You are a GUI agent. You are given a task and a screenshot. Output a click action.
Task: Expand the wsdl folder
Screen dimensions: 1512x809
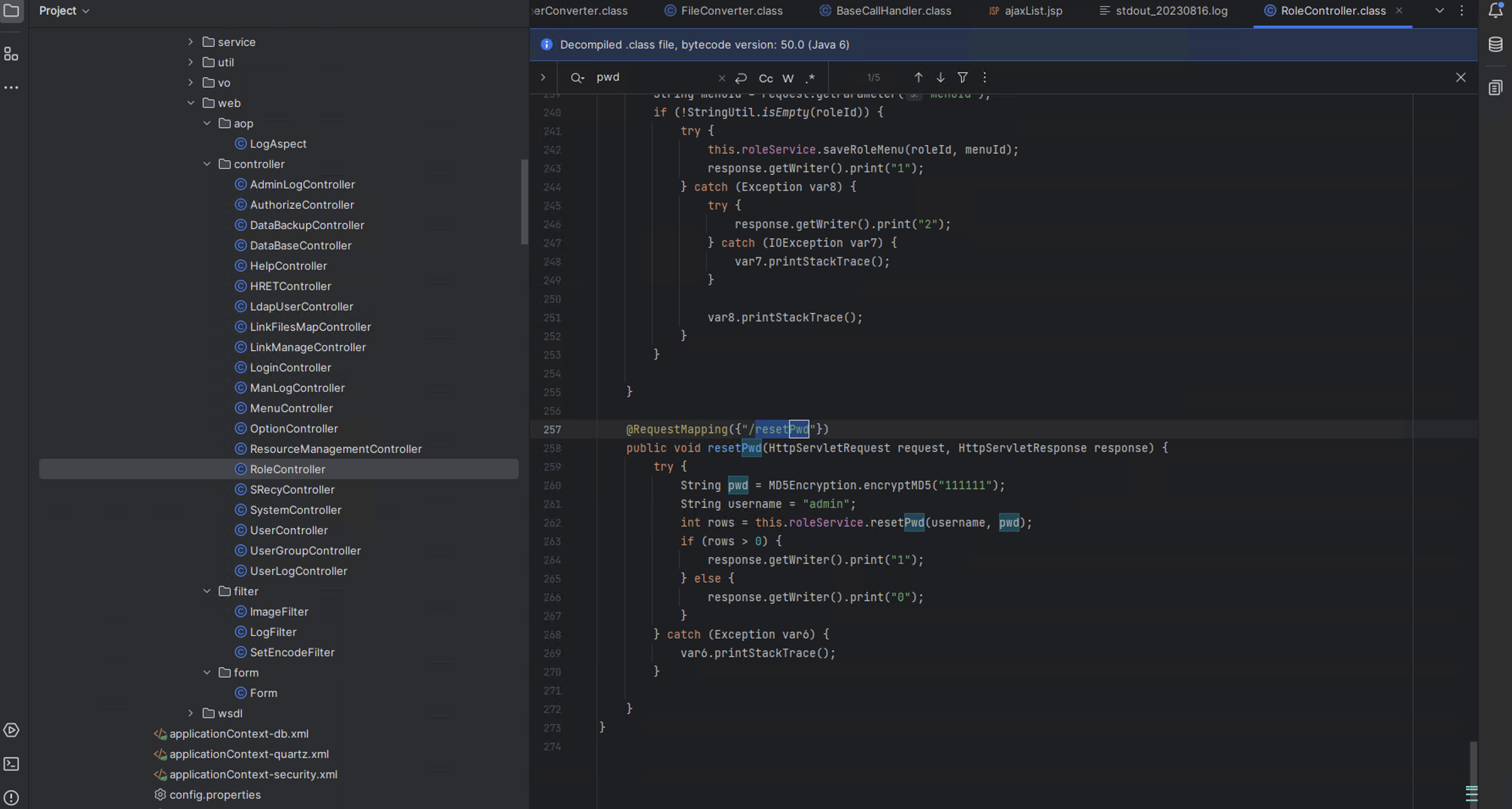(190, 713)
